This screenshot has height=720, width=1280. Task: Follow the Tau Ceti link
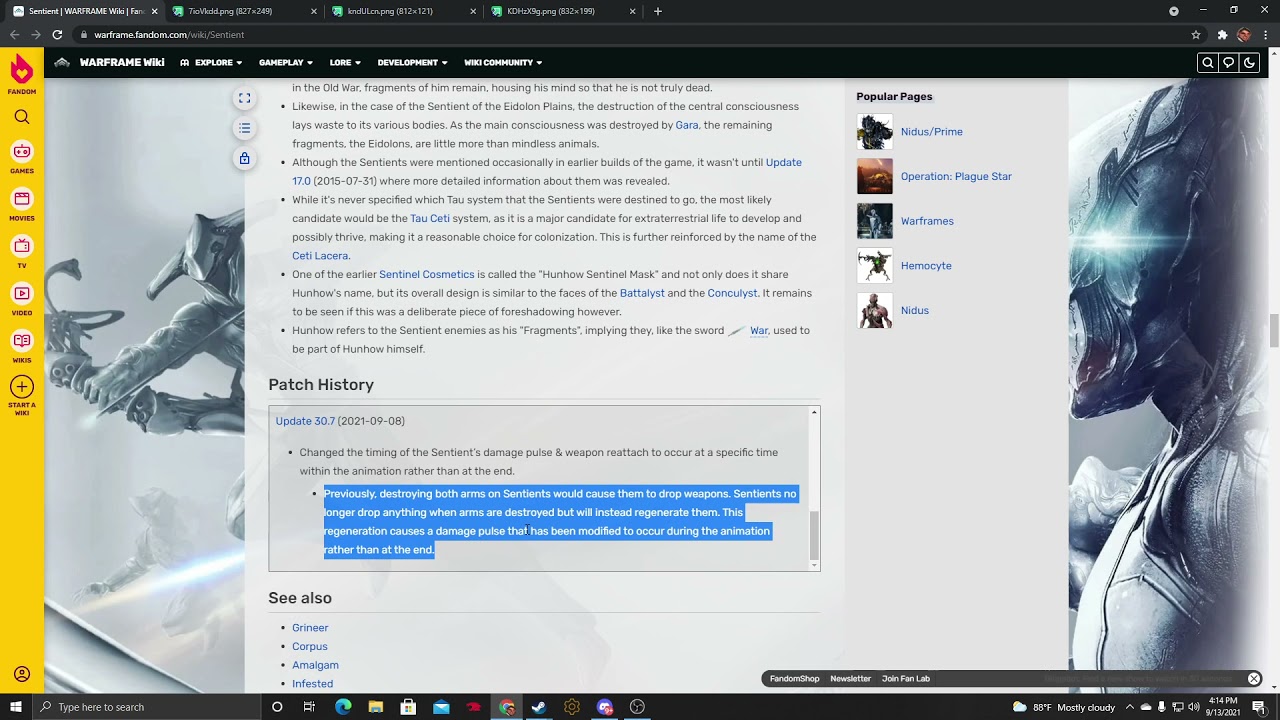[x=430, y=218]
